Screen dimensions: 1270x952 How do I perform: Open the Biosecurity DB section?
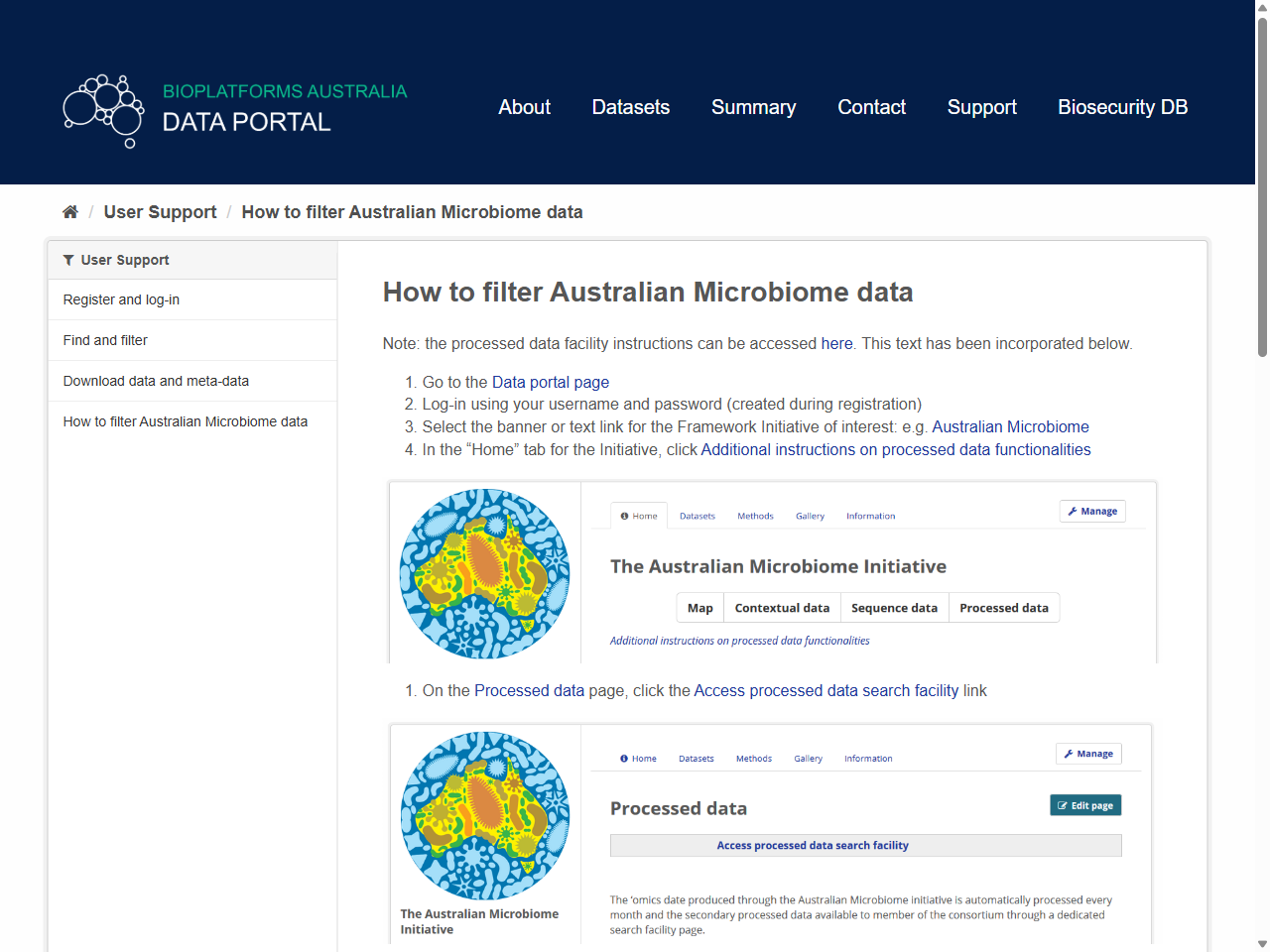[1122, 107]
